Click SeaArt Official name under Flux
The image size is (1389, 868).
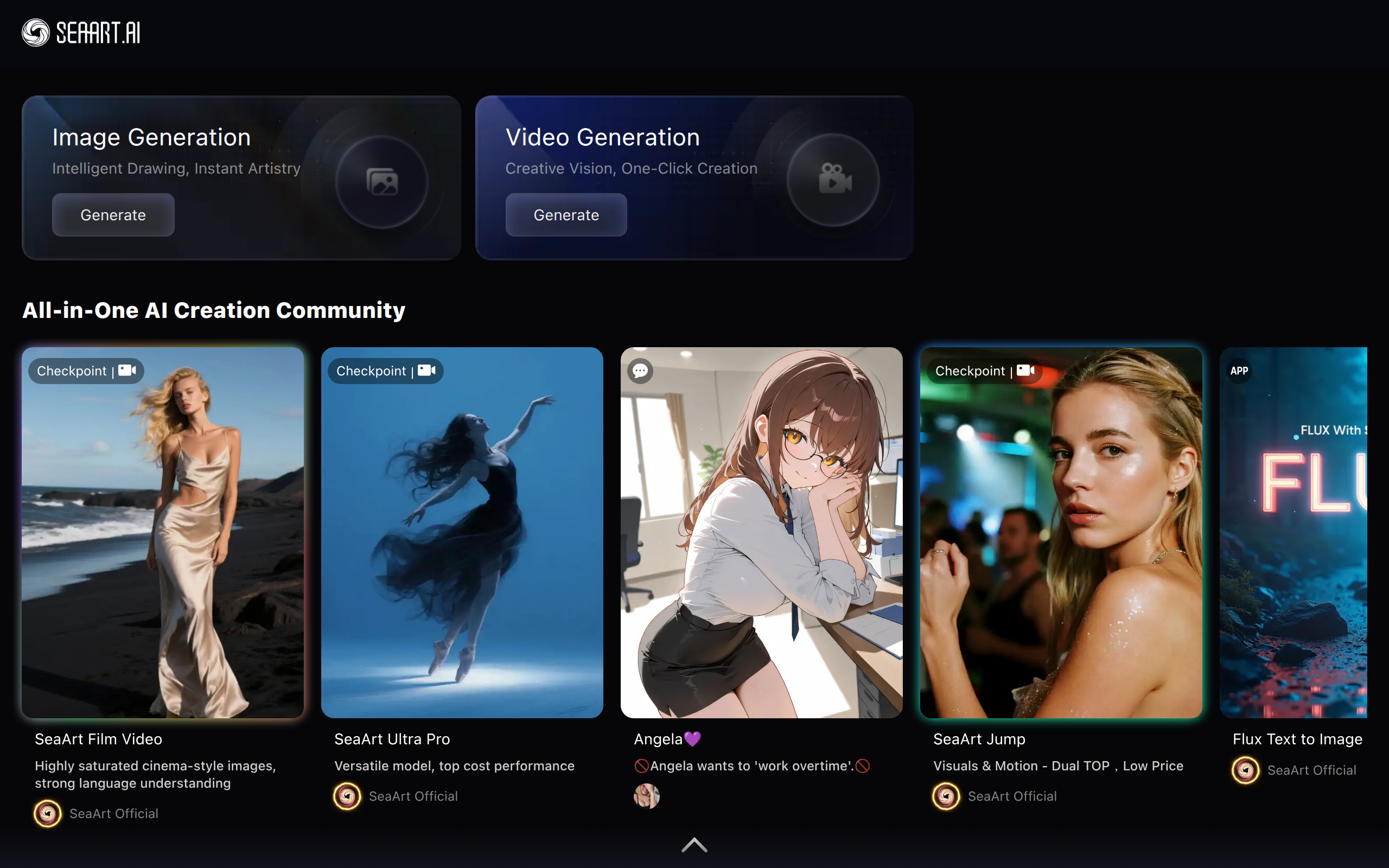[1311, 770]
